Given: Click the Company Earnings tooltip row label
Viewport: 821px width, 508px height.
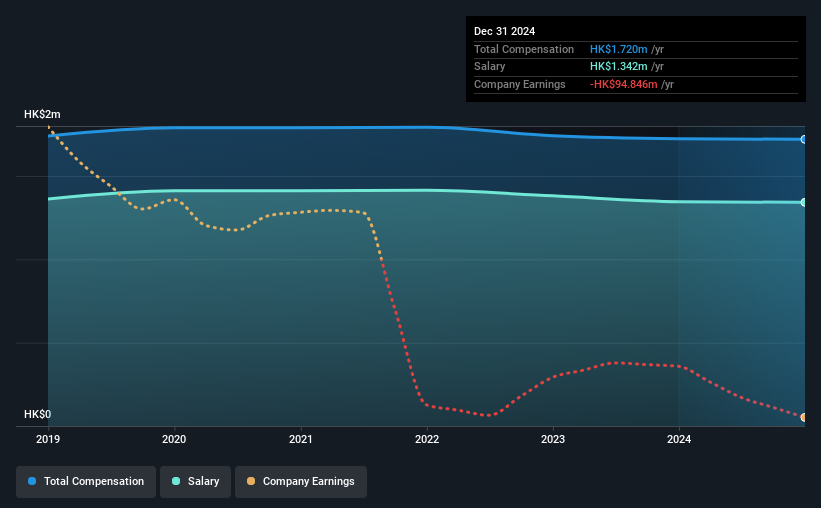Looking at the screenshot, I should (520, 84).
